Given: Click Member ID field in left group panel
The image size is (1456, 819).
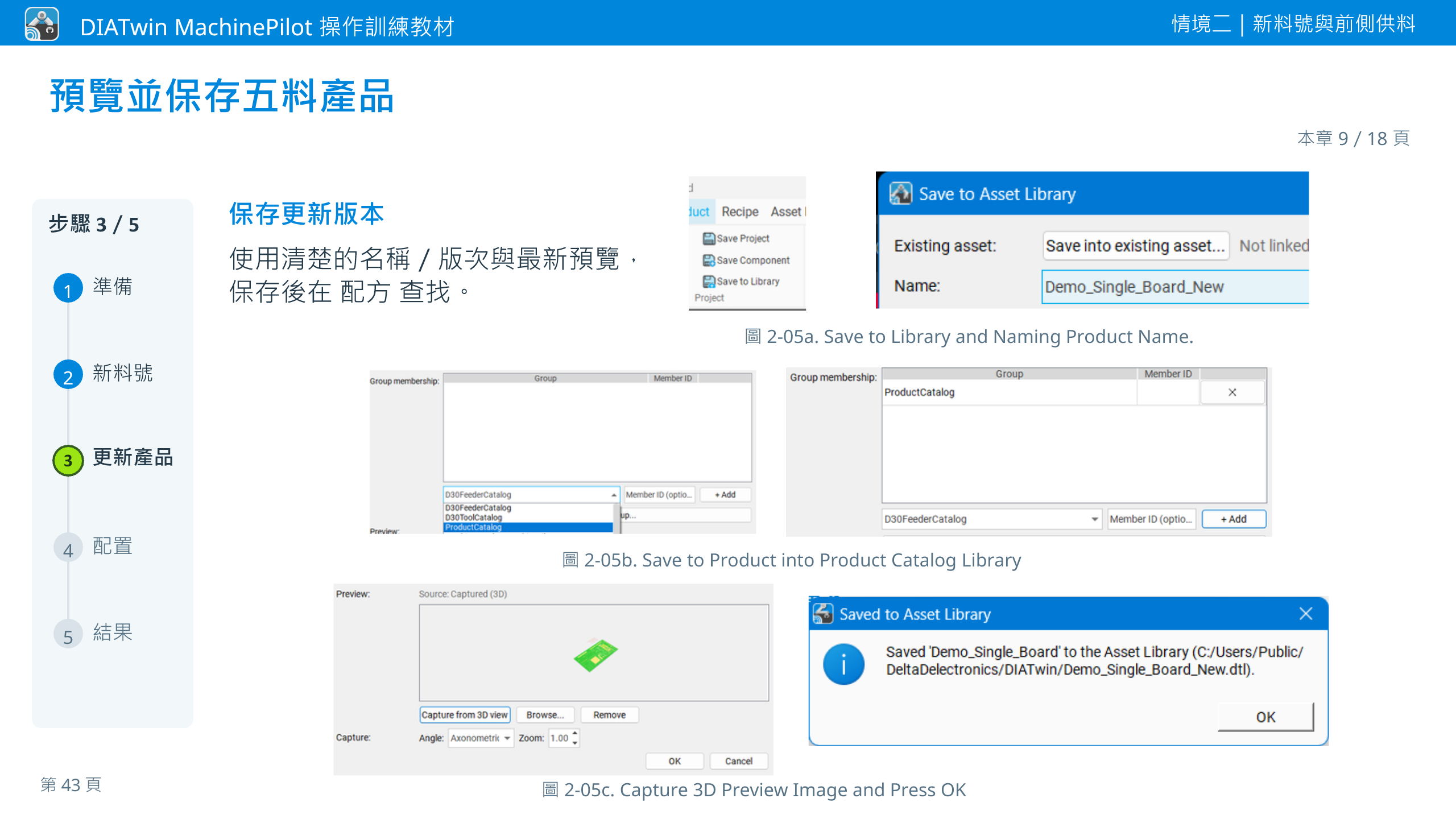Looking at the screenshot, I should 659,495.
